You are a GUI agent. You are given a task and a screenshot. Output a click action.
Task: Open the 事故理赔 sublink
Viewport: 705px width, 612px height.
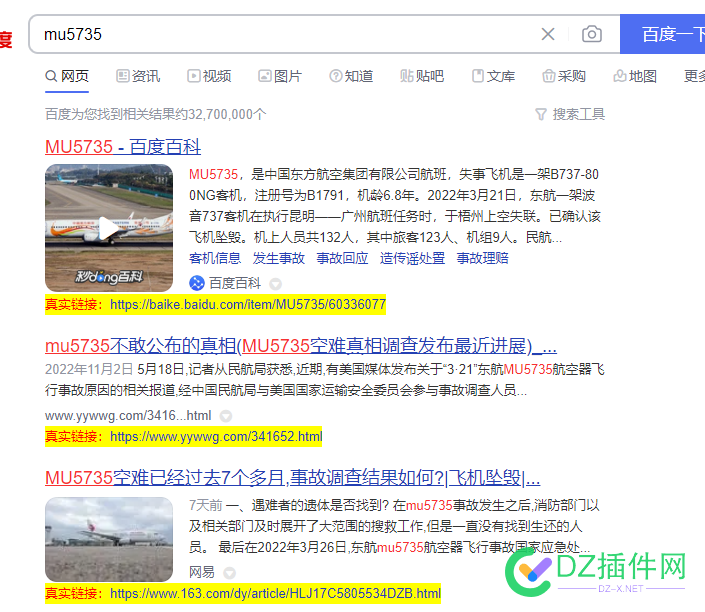482,258
